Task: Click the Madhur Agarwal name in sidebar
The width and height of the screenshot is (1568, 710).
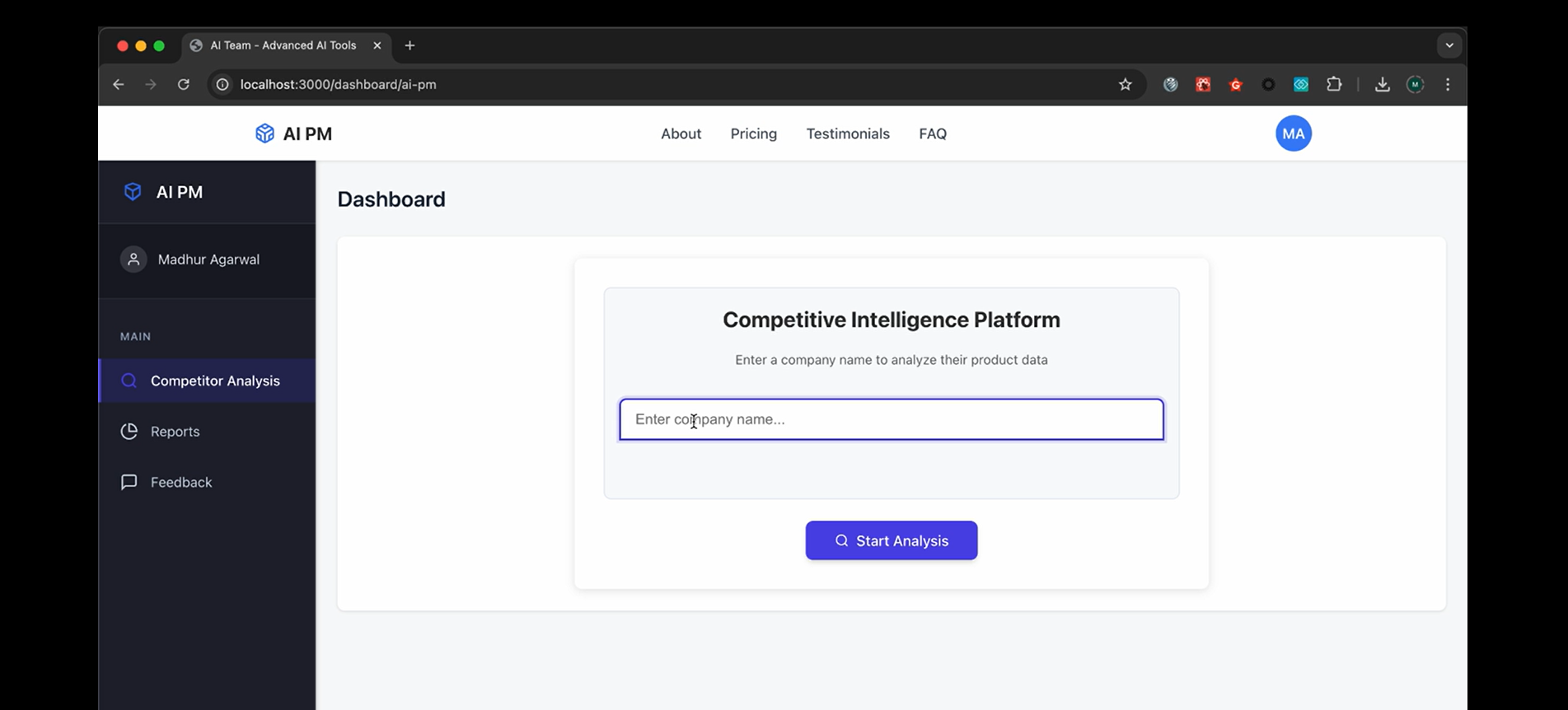Action: pos(208,259)
